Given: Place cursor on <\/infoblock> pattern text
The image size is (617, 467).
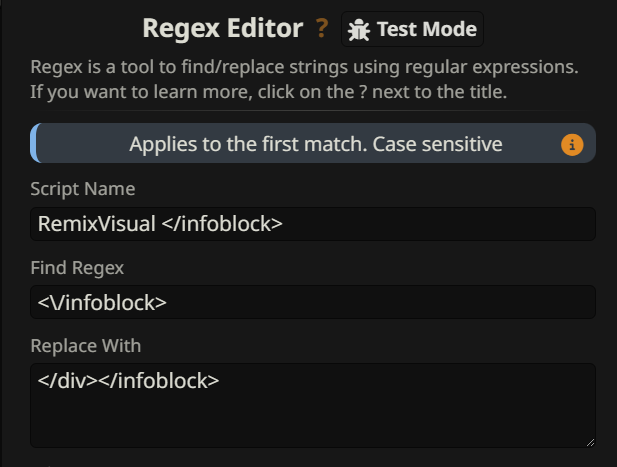Looking at the screenshot, I should (x=102, y=302).
